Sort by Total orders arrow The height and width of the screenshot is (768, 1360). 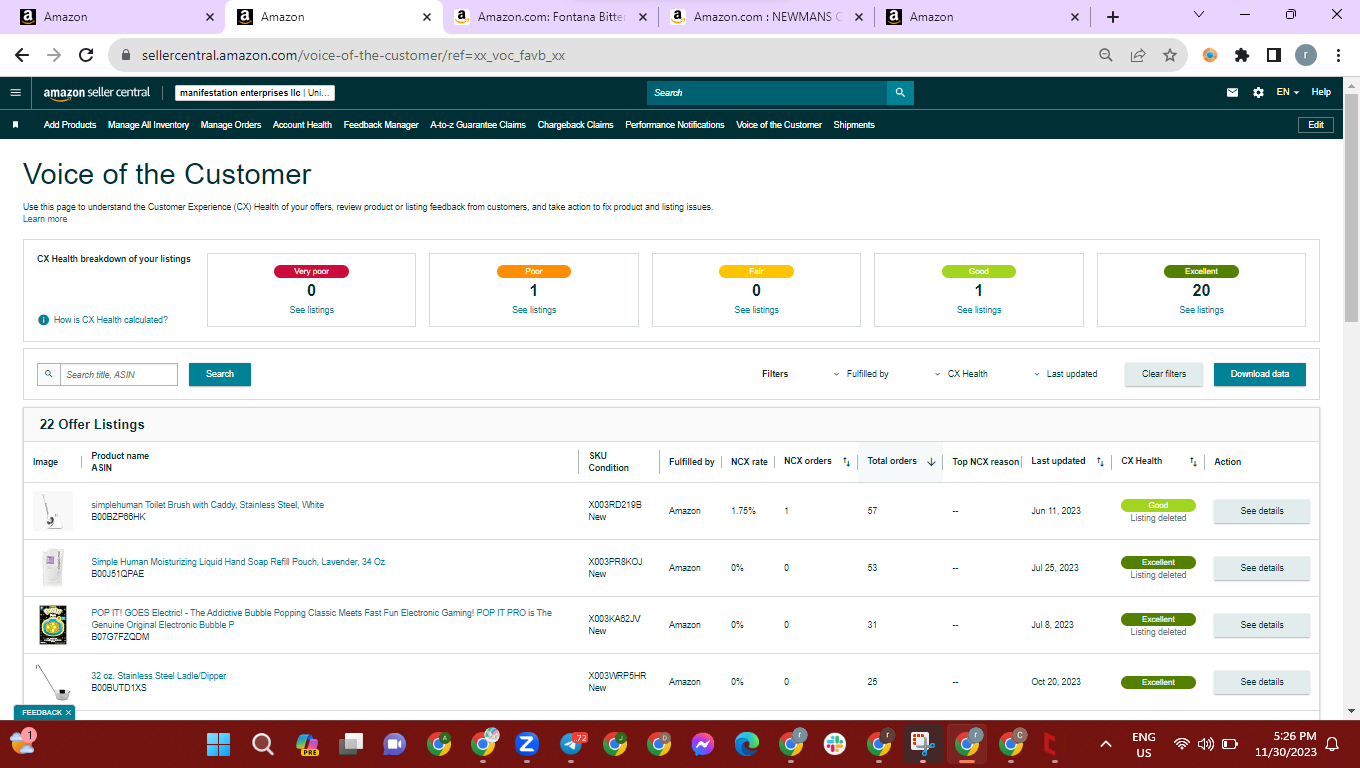point(931,462)
